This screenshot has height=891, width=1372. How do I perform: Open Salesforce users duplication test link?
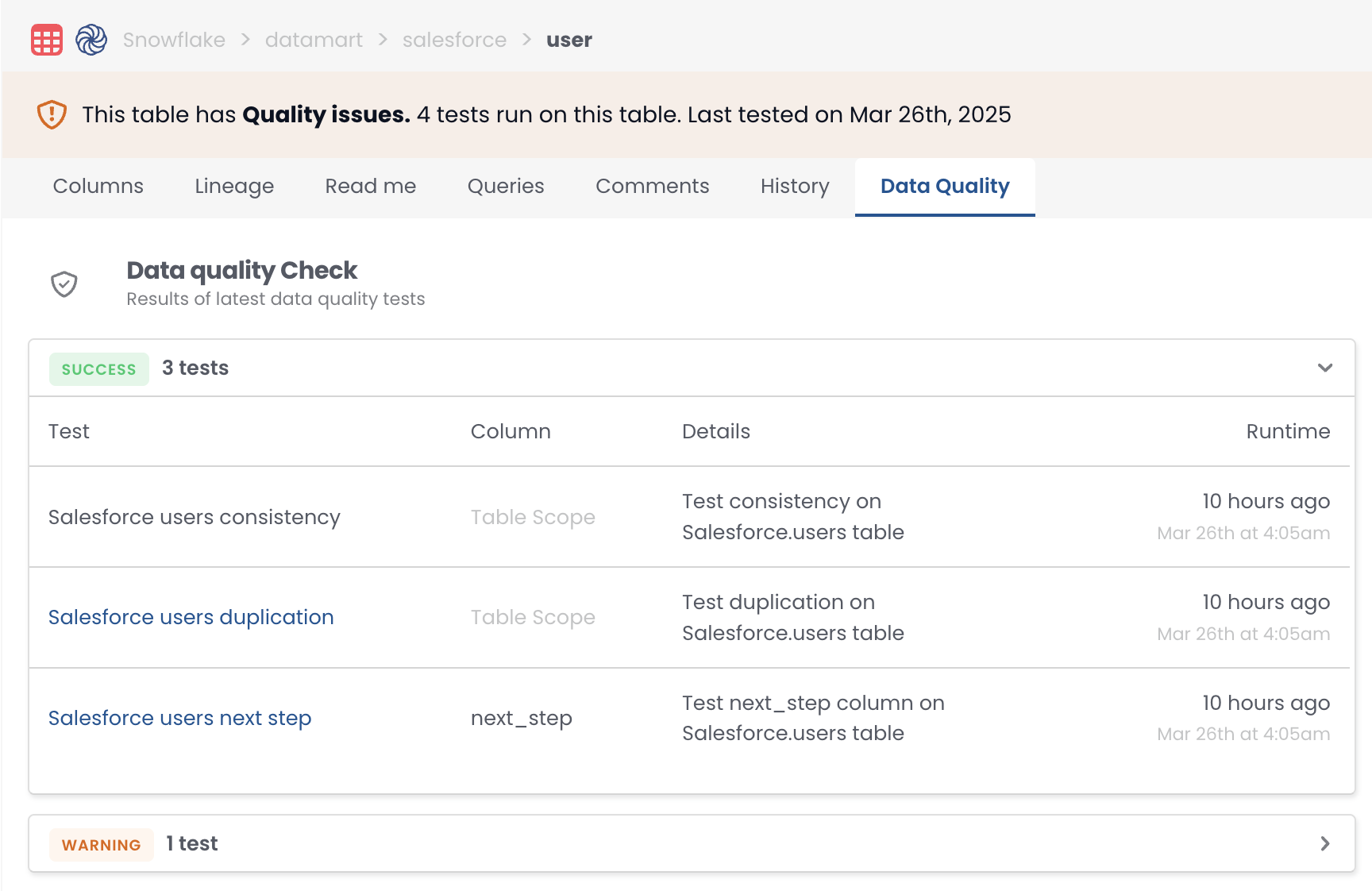[191, 618]
